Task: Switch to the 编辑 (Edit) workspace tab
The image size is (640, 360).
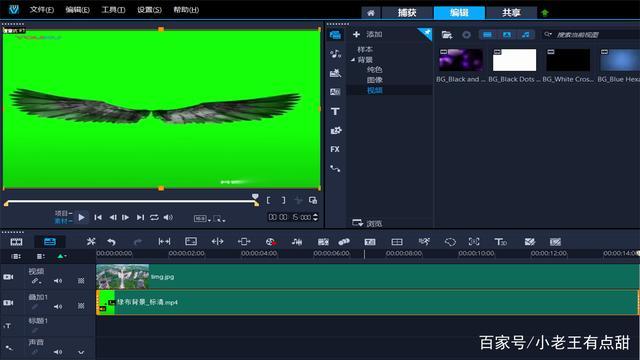Action: click(x=459, y=13)
